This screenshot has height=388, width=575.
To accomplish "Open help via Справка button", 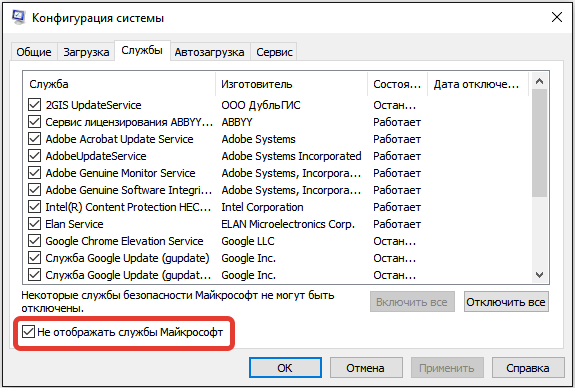I will click(x=528, y=368).
